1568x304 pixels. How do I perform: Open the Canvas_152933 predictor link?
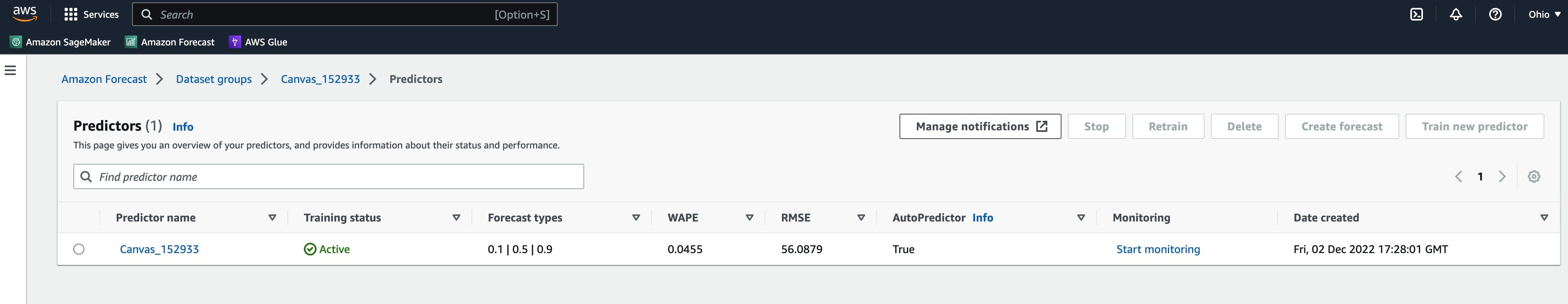160,249
